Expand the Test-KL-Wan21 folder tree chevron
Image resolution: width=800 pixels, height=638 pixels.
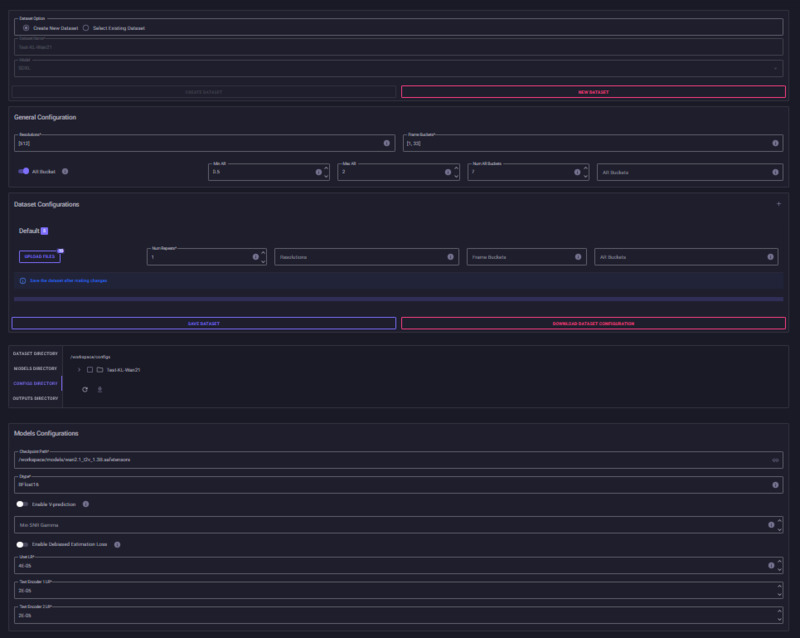78,370
